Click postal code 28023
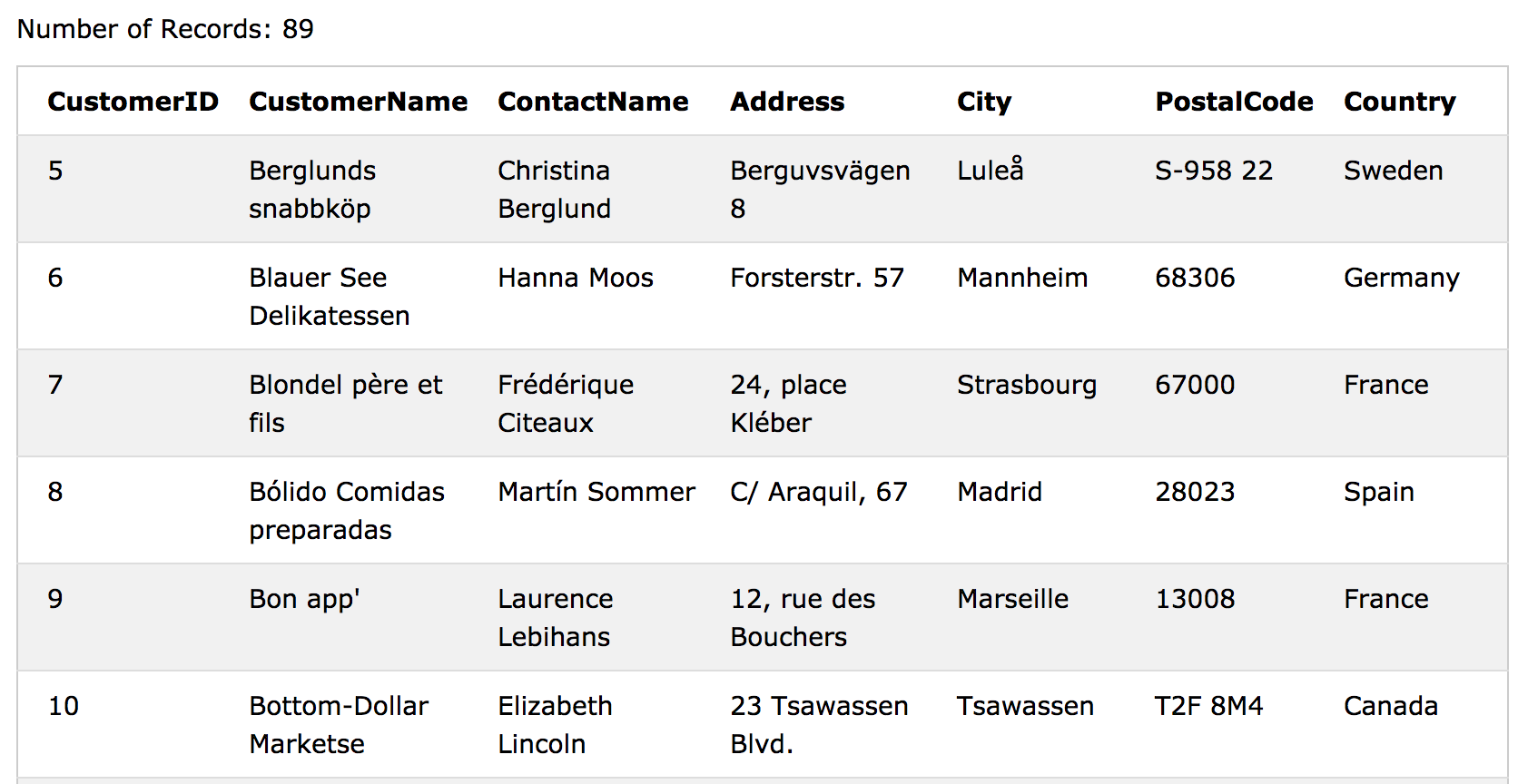 (x=1195, y=492)
